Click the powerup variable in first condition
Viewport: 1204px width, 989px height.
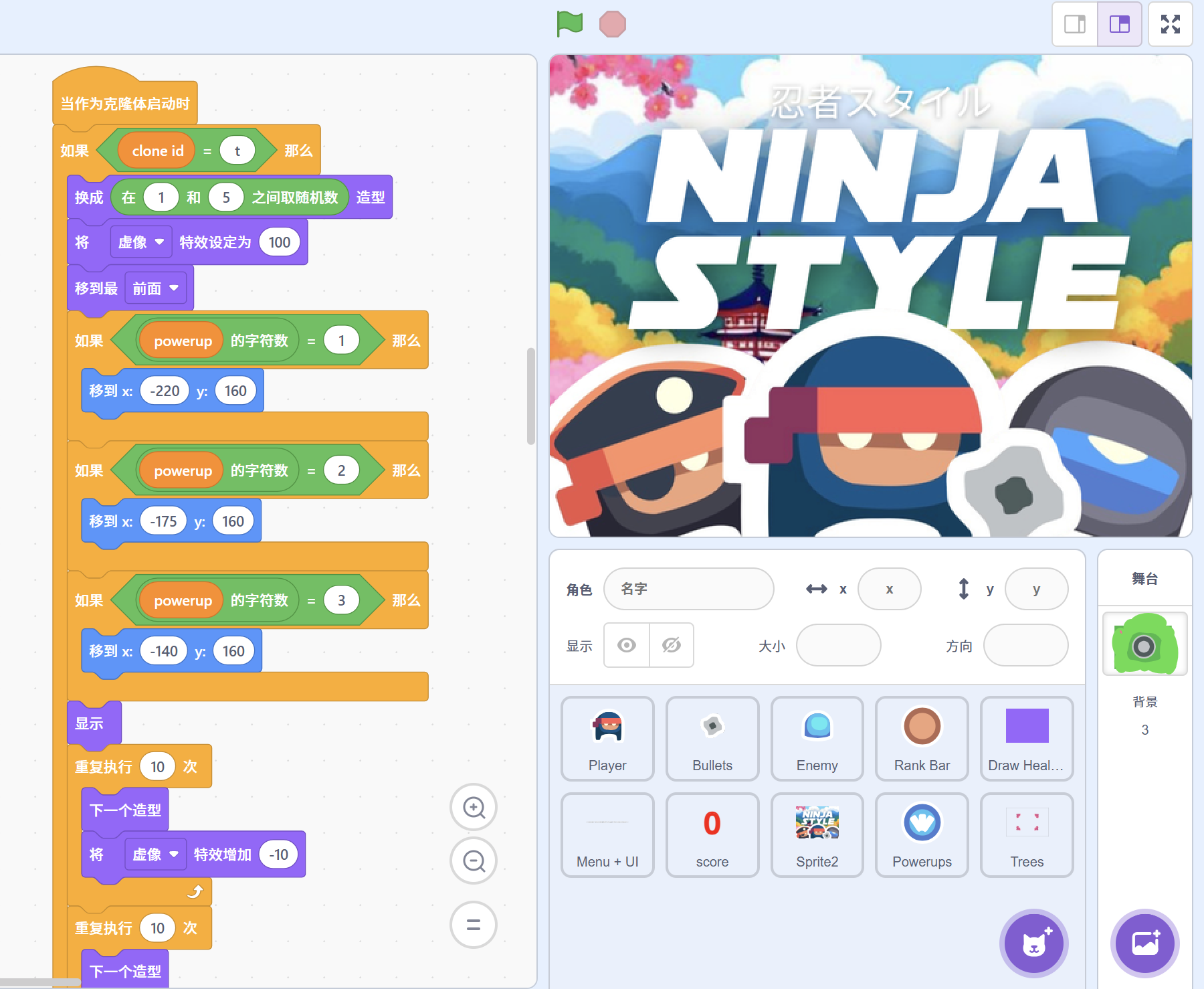[x=183, y=341]
